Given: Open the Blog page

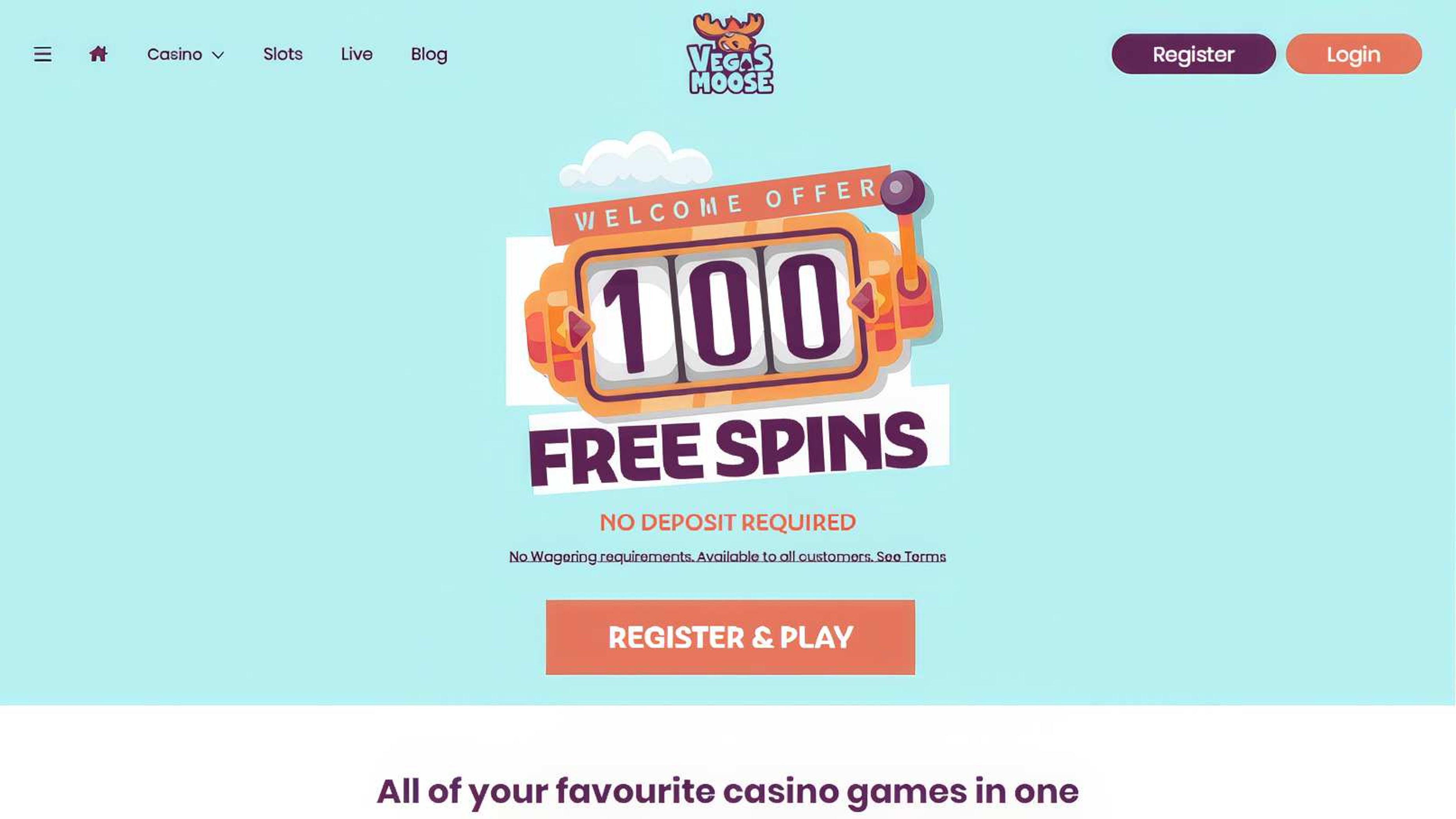Looking at the screenshot, I should 428,54.
